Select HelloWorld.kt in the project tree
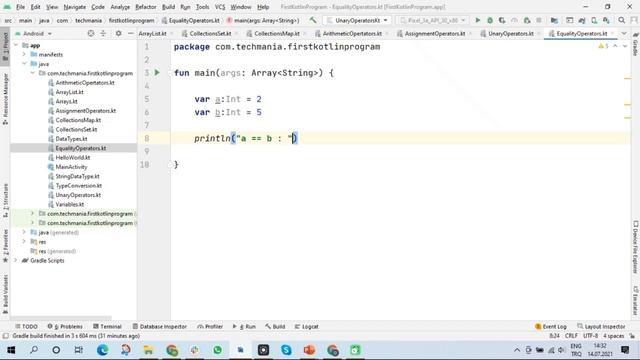Screen dimensions: 640x360 click(x=73, y=158)
